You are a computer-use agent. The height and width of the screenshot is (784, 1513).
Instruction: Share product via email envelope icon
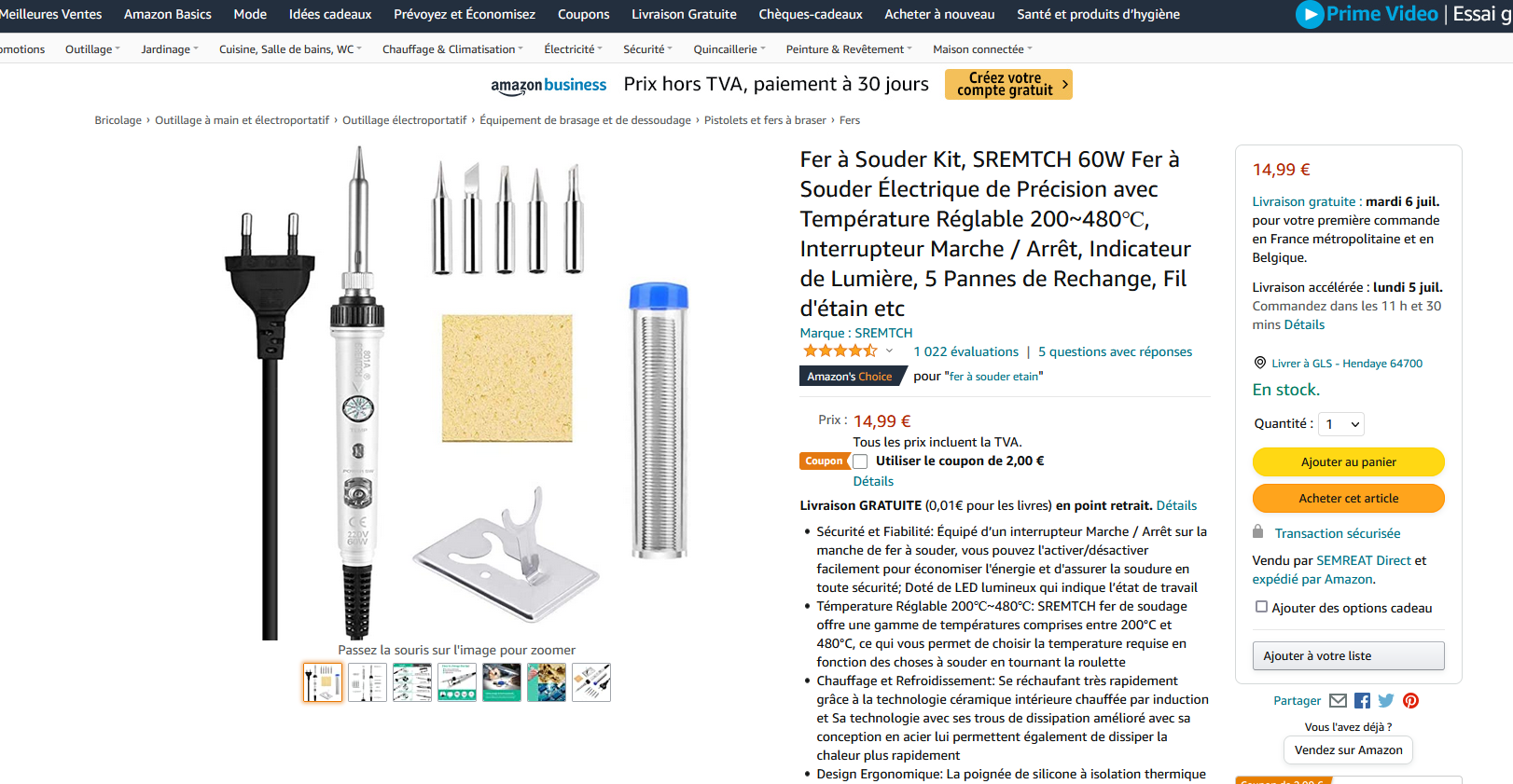pos(1338,701)
